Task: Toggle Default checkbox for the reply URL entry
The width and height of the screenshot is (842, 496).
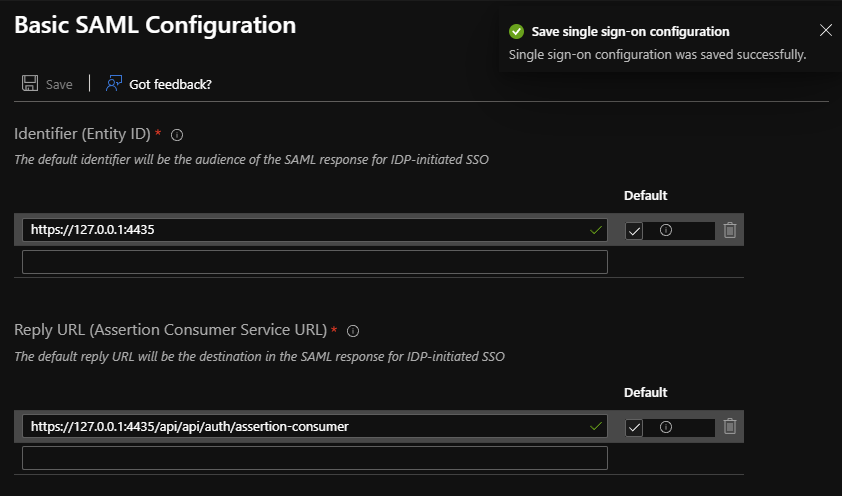Action: coord(634,428)
